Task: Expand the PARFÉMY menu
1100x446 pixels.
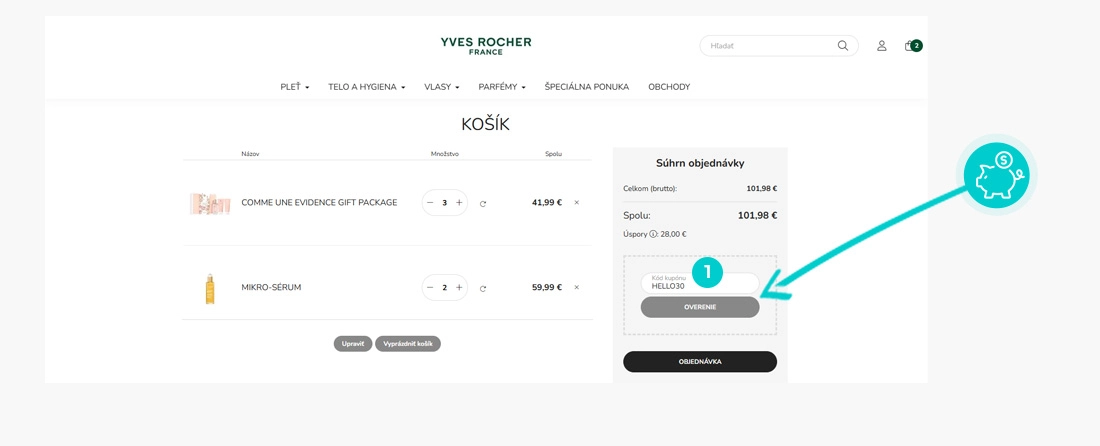Action: 502,87
